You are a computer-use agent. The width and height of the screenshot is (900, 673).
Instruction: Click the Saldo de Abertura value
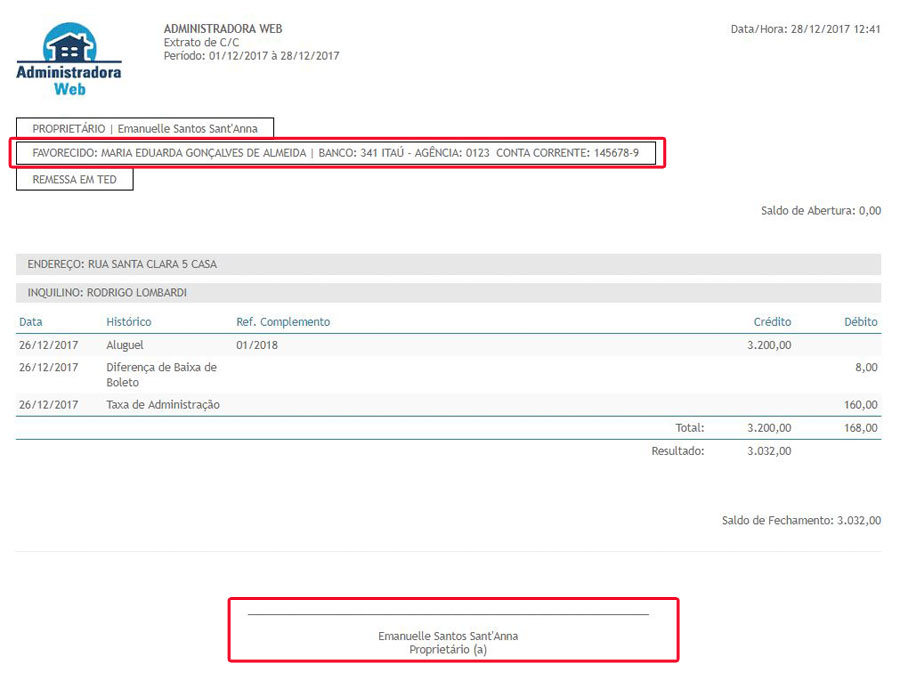pos(869,211)
